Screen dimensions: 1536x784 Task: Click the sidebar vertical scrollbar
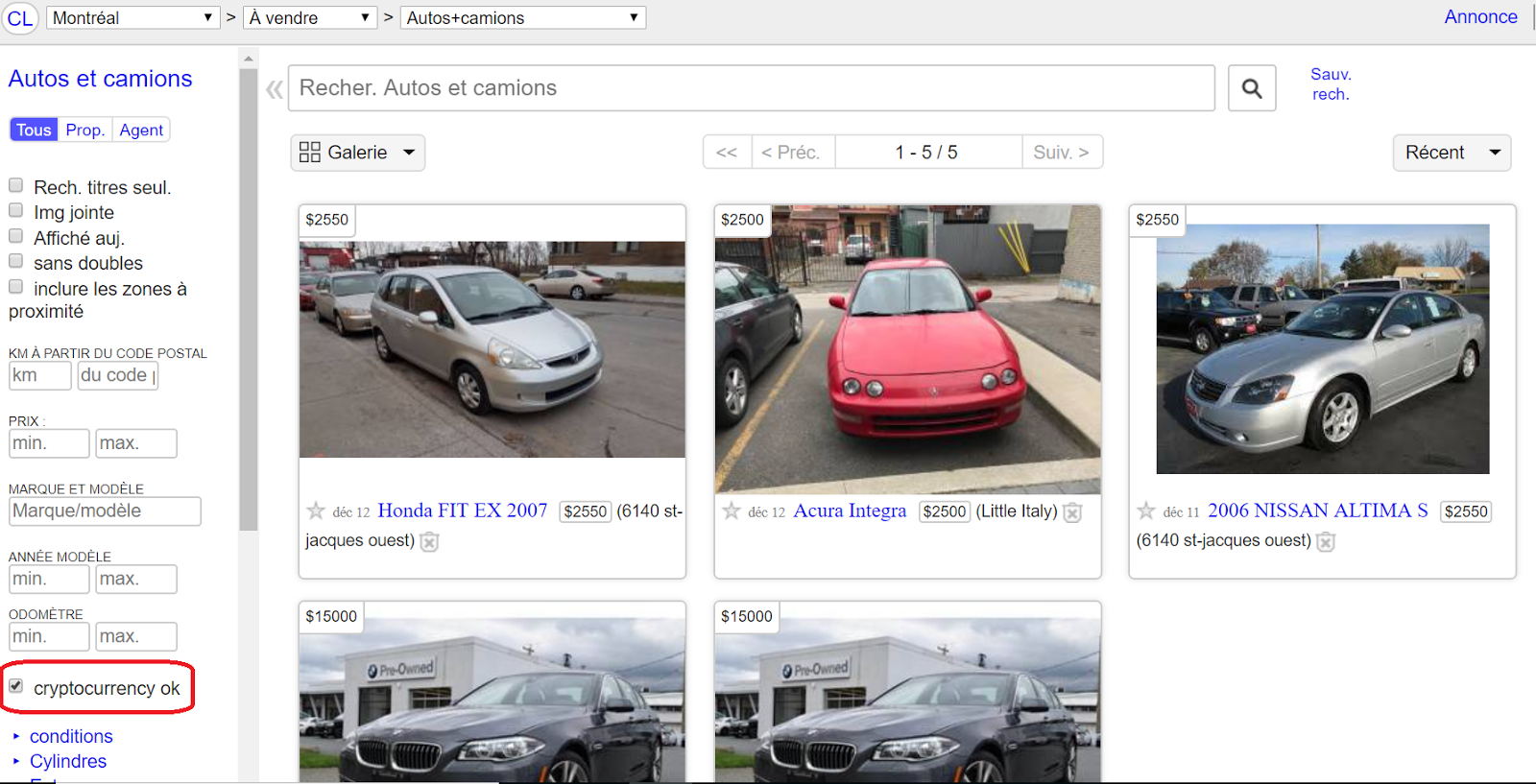point(249,297)
